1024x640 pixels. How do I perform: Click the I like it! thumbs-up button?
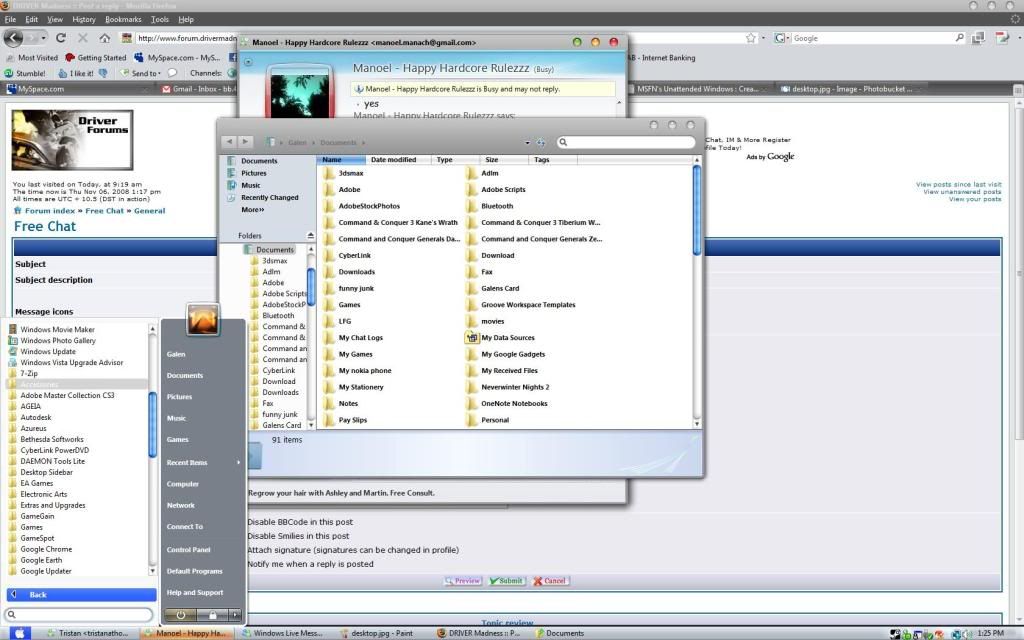(x=76, y=73)
